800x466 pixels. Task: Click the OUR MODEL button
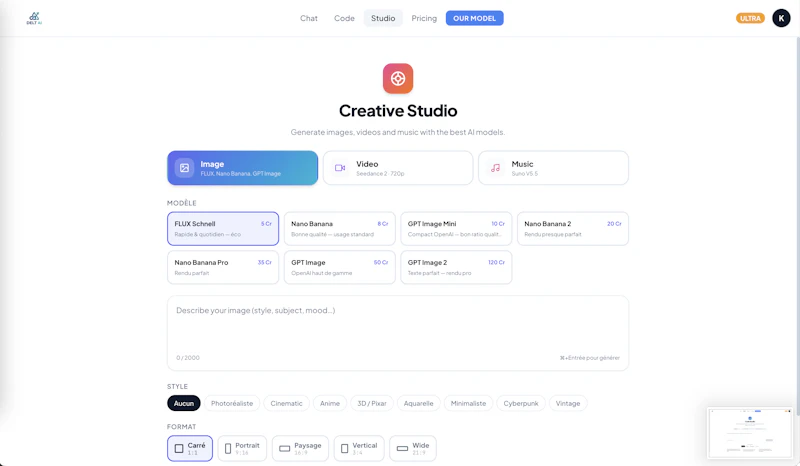click(x=474, y=18)
